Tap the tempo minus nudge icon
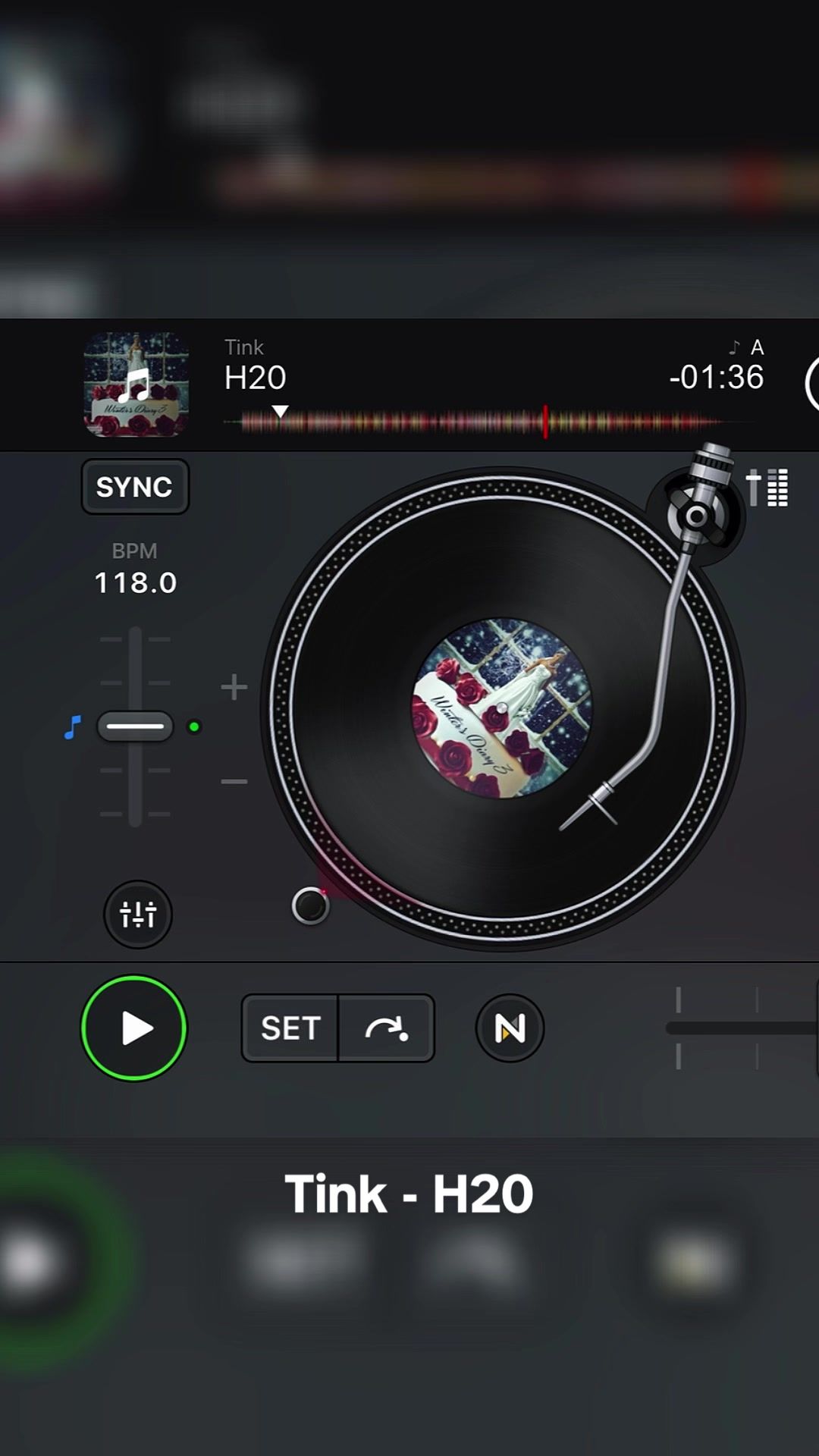The width and height of the screenshot is (819, 1456). click(234, 781)
